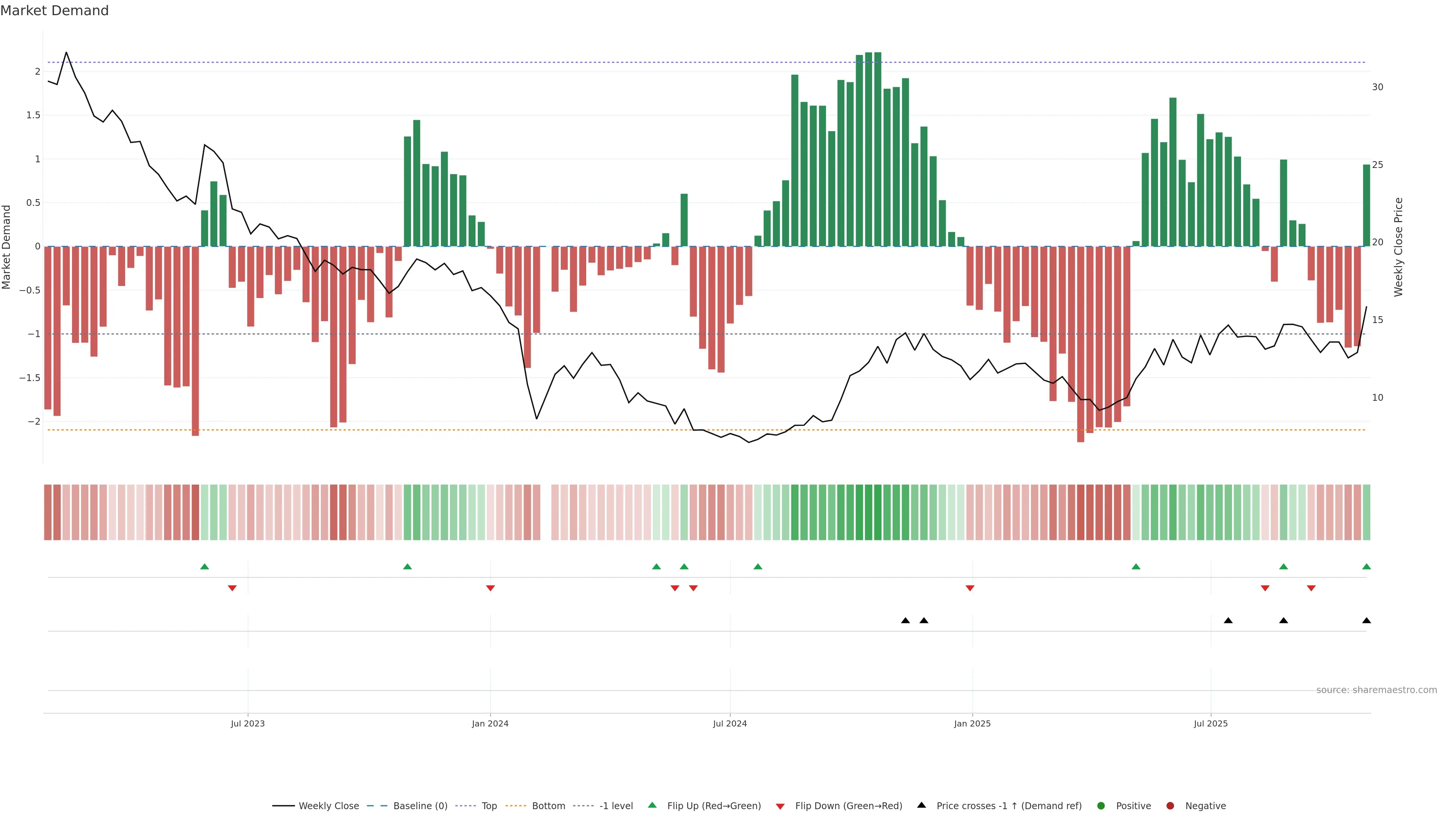Click the source sharemaestro.com text
1456x819 pixels.
coord(1376,690)
